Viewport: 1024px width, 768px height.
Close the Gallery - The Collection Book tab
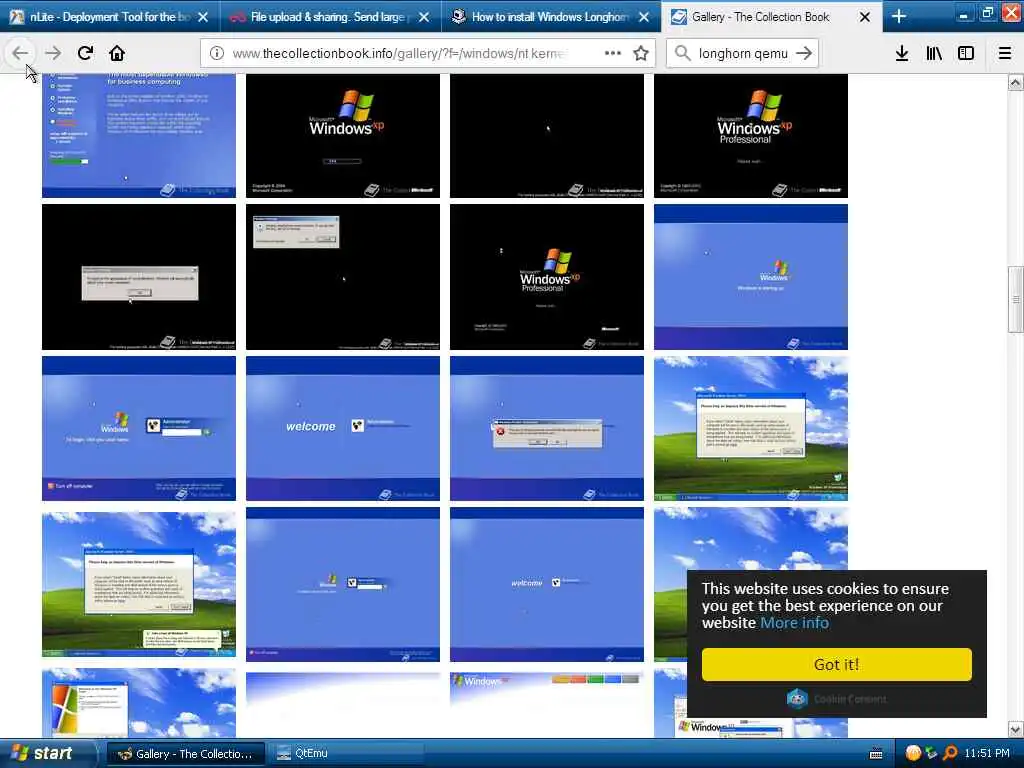865,17
